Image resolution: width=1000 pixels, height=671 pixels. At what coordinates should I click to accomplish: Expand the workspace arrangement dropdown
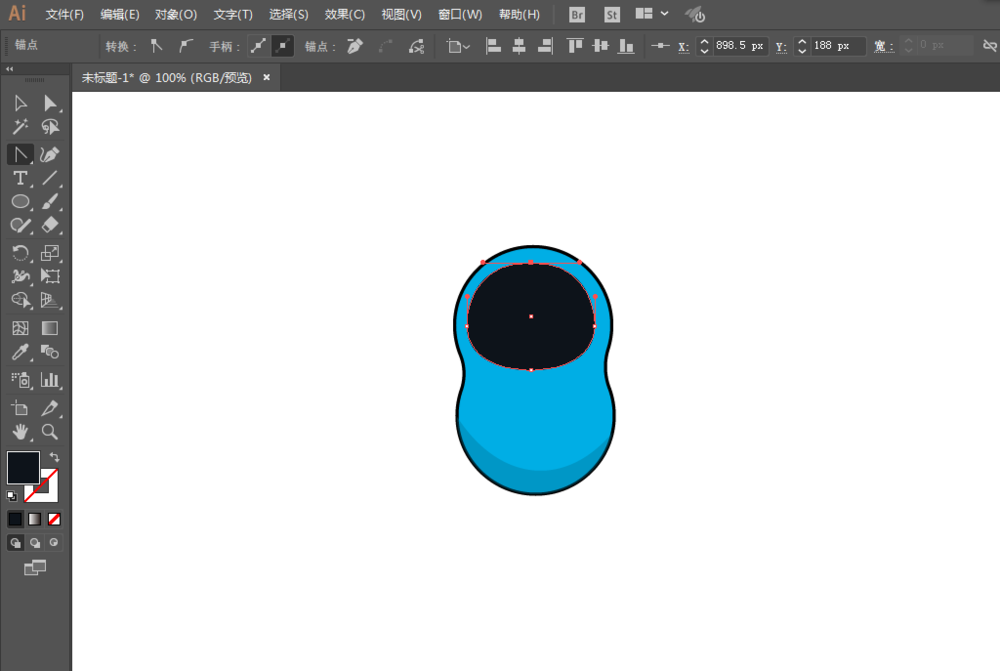click(664, 13)
